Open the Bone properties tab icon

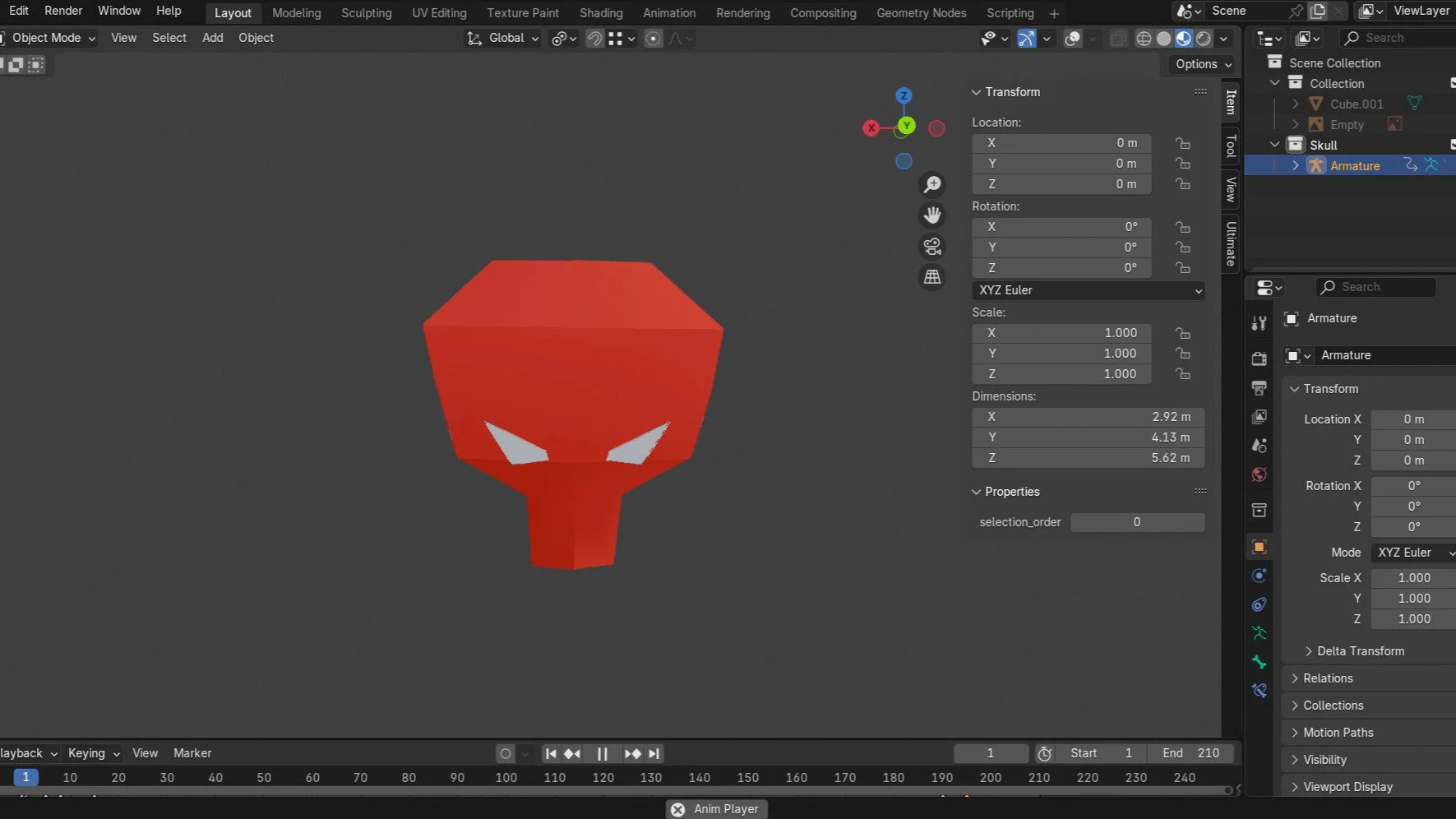[1259, 662]
